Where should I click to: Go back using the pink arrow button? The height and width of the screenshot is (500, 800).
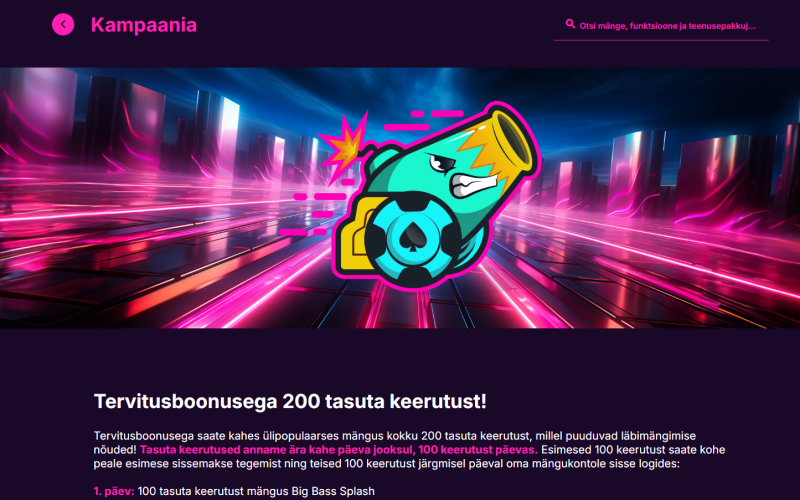click(63, 24)
